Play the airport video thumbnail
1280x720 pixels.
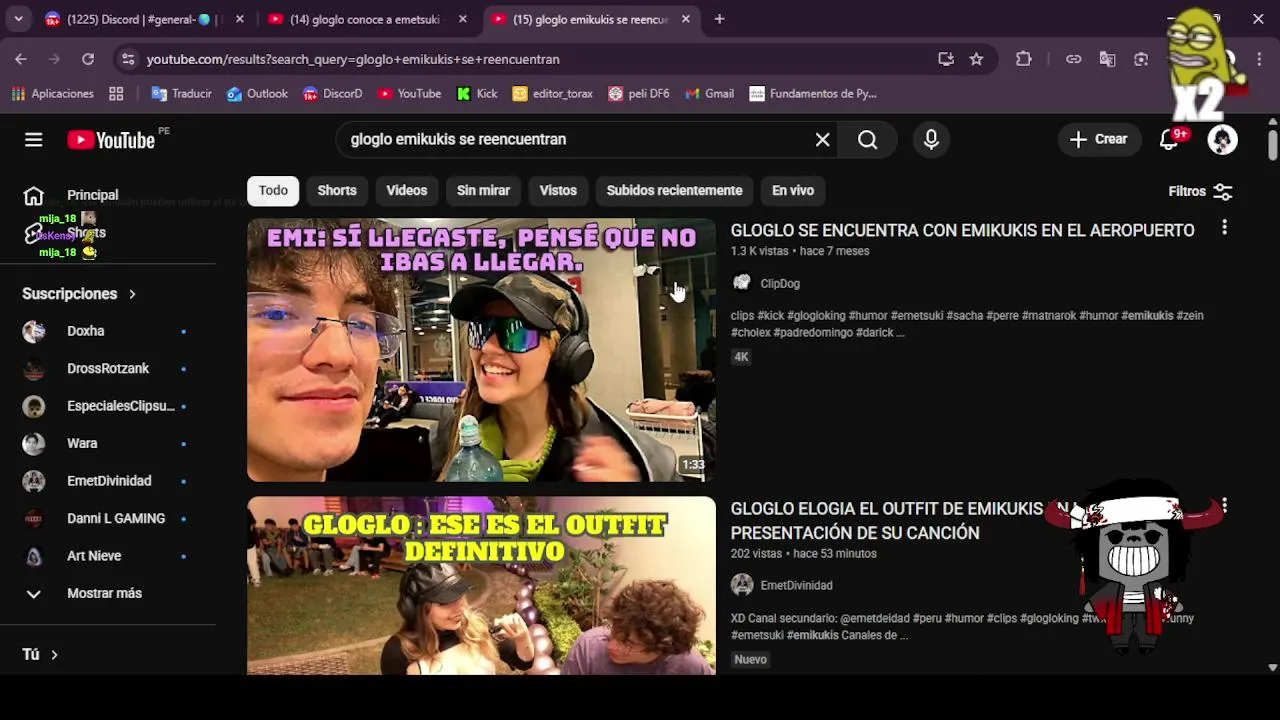click(481, 350)
